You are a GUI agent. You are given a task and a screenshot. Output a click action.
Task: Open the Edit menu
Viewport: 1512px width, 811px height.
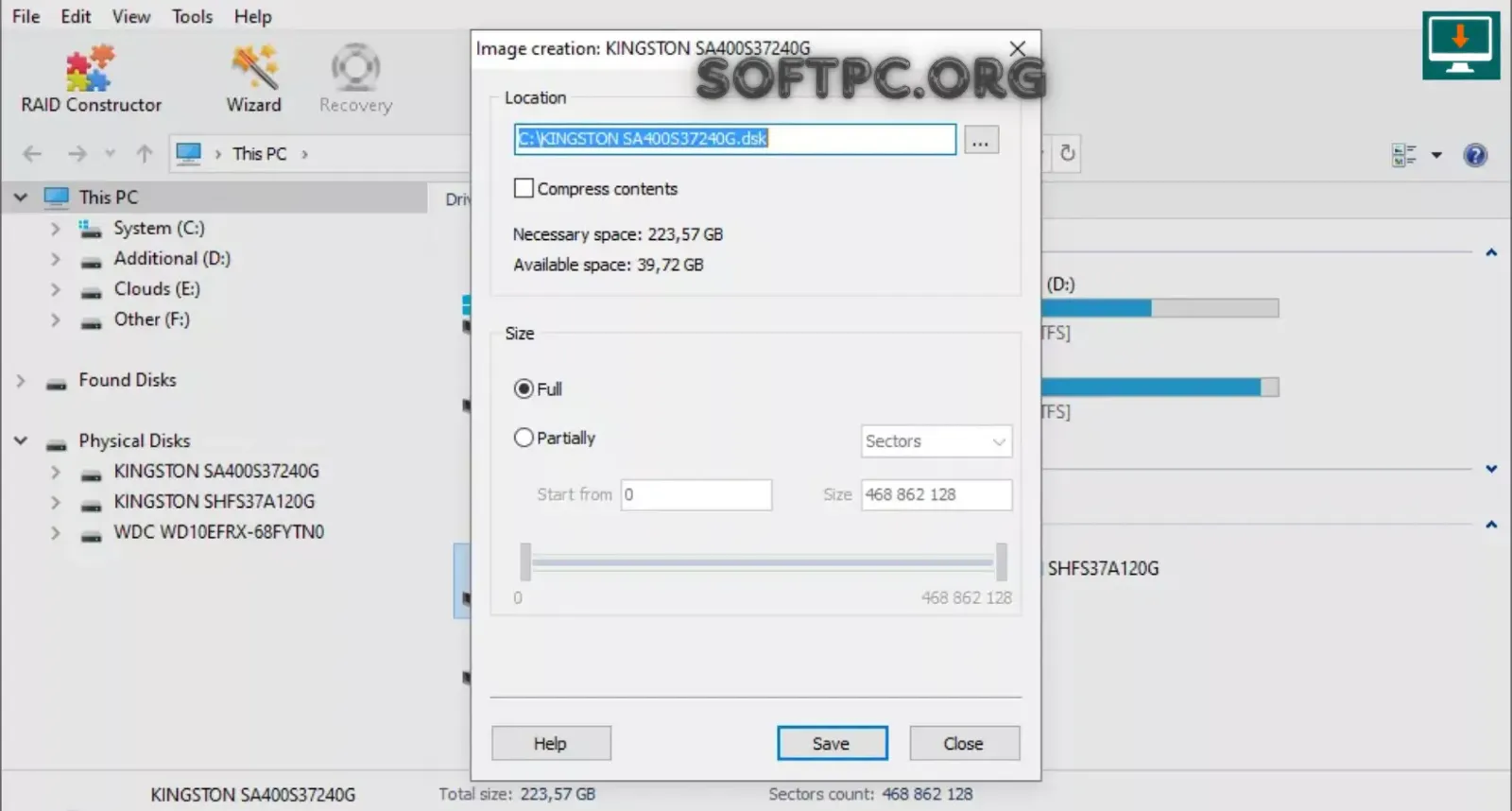point(76,16)
